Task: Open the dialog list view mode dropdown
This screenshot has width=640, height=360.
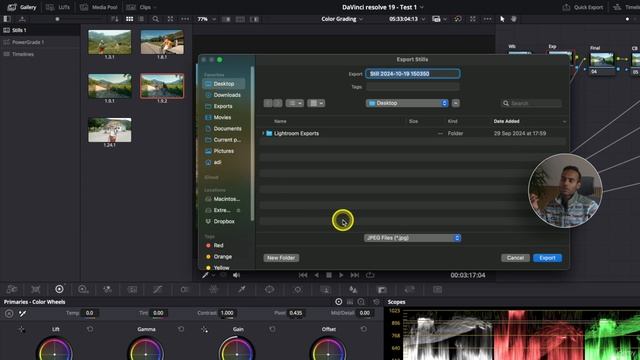Action: (x=295, y=103)
